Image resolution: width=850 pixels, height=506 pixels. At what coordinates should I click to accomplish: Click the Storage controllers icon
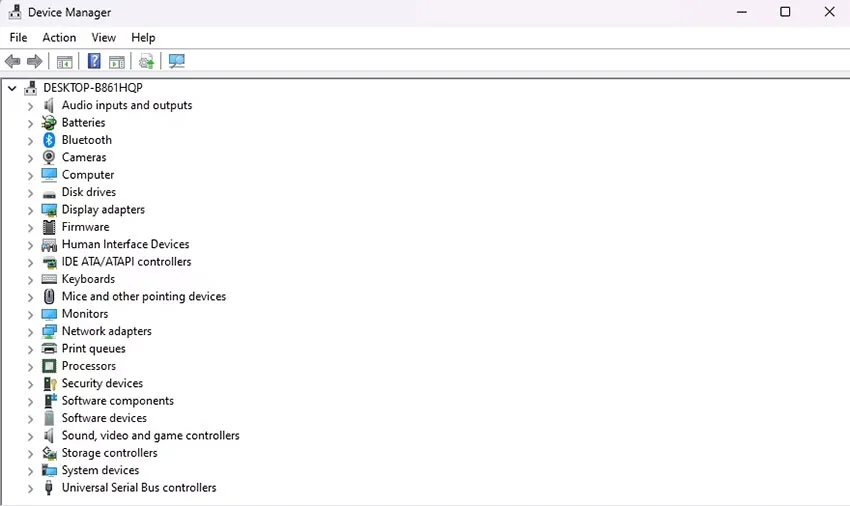pyautogui.click(x=49, y=453)
